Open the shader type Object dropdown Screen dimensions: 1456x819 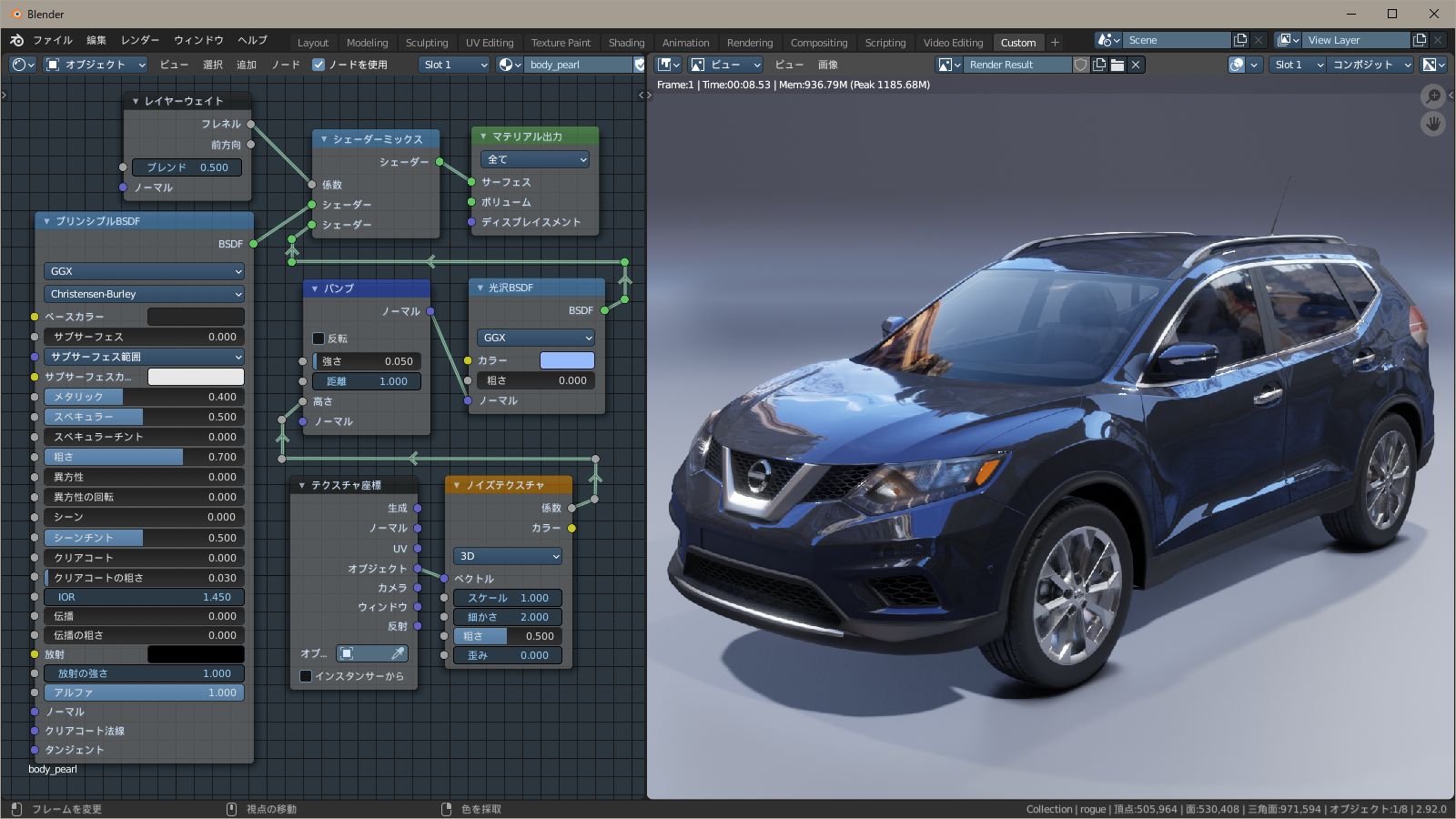point(95,65)
